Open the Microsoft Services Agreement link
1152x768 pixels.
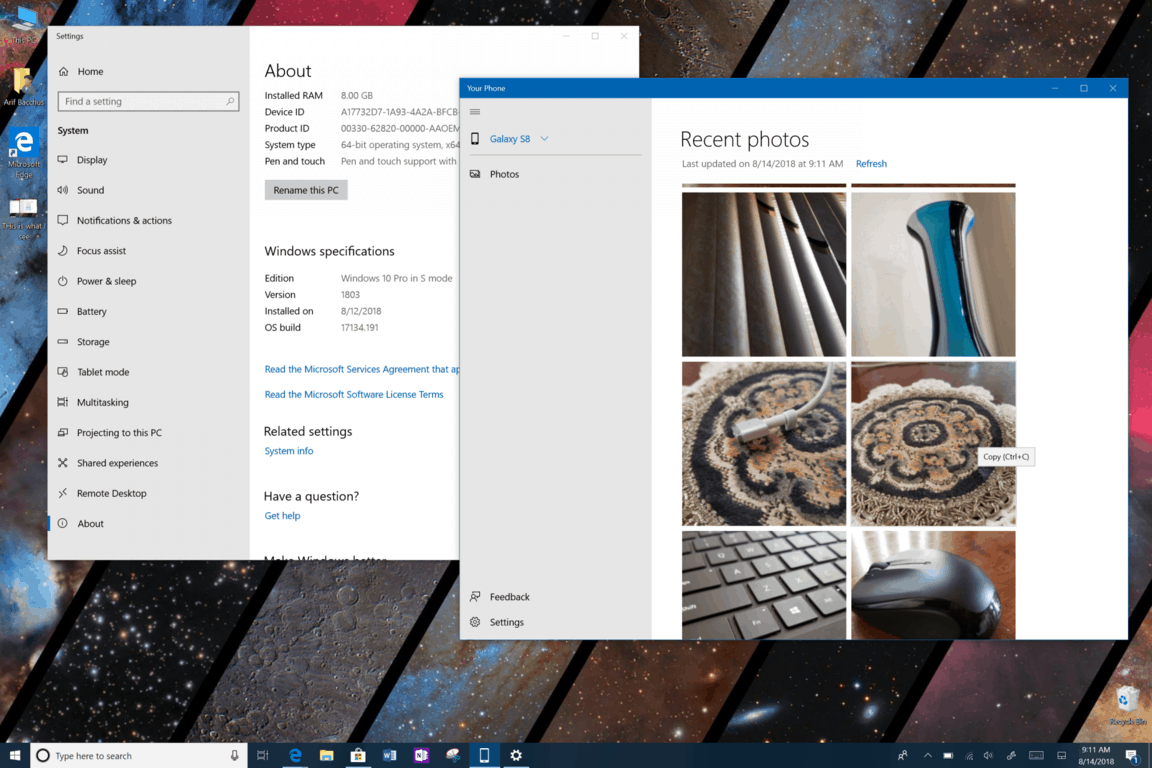[362, 369]
